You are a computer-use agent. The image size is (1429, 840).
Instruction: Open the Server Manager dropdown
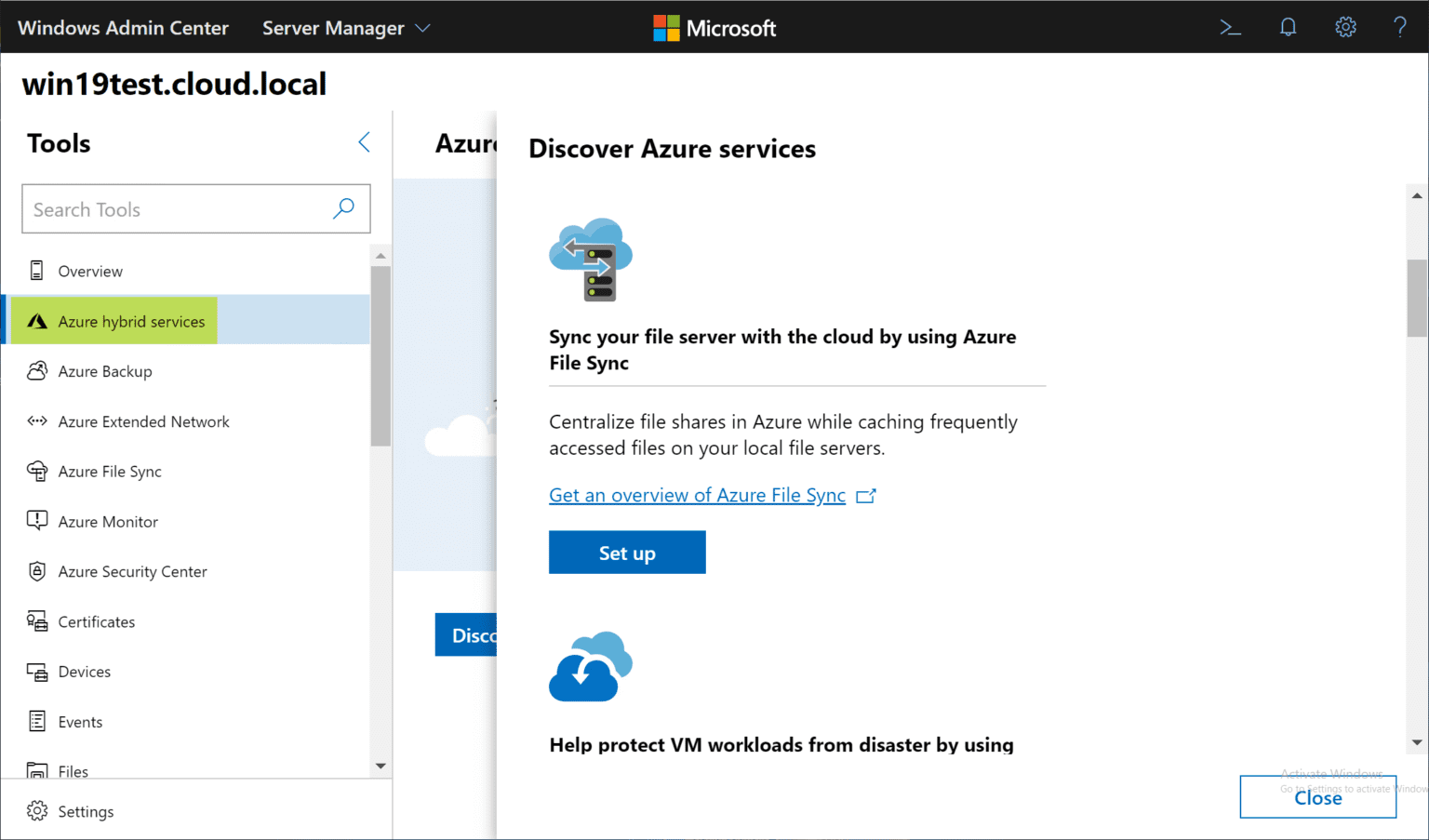pos(345,27)
